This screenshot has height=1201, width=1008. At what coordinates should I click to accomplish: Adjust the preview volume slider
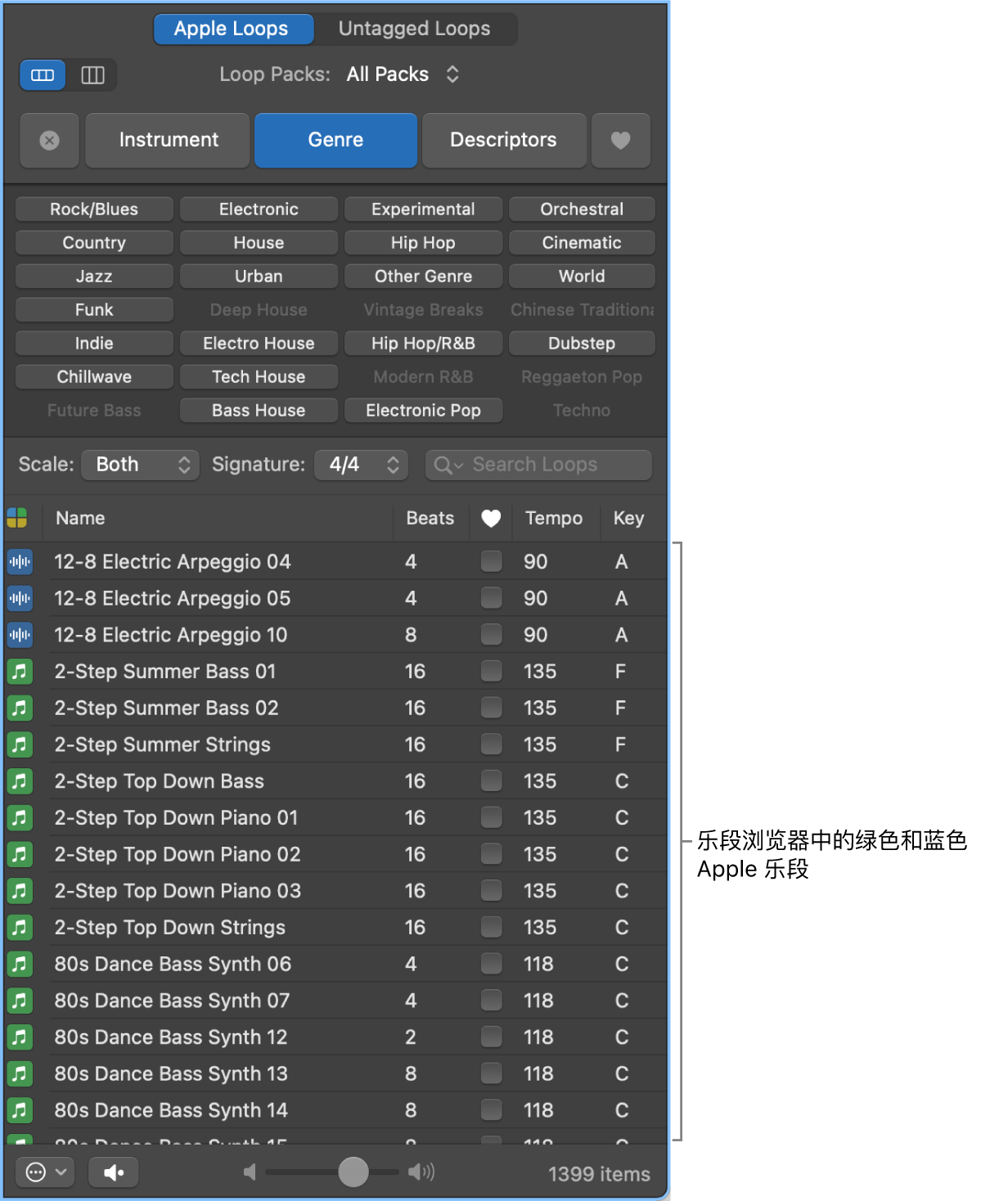click(x=353, y=1172)
